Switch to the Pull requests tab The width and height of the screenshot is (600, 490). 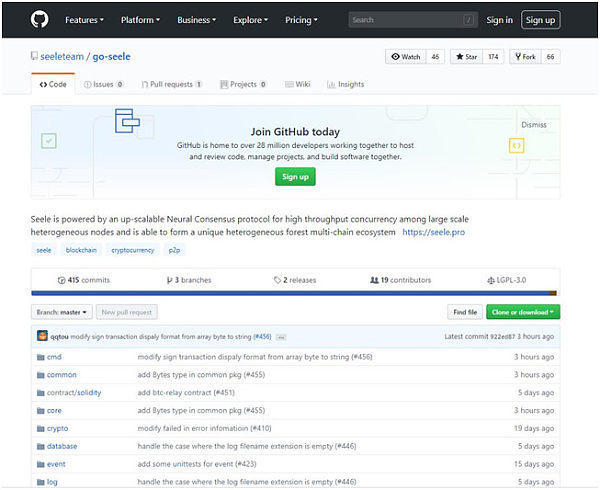pyautogui.click(x=171, y=84)
